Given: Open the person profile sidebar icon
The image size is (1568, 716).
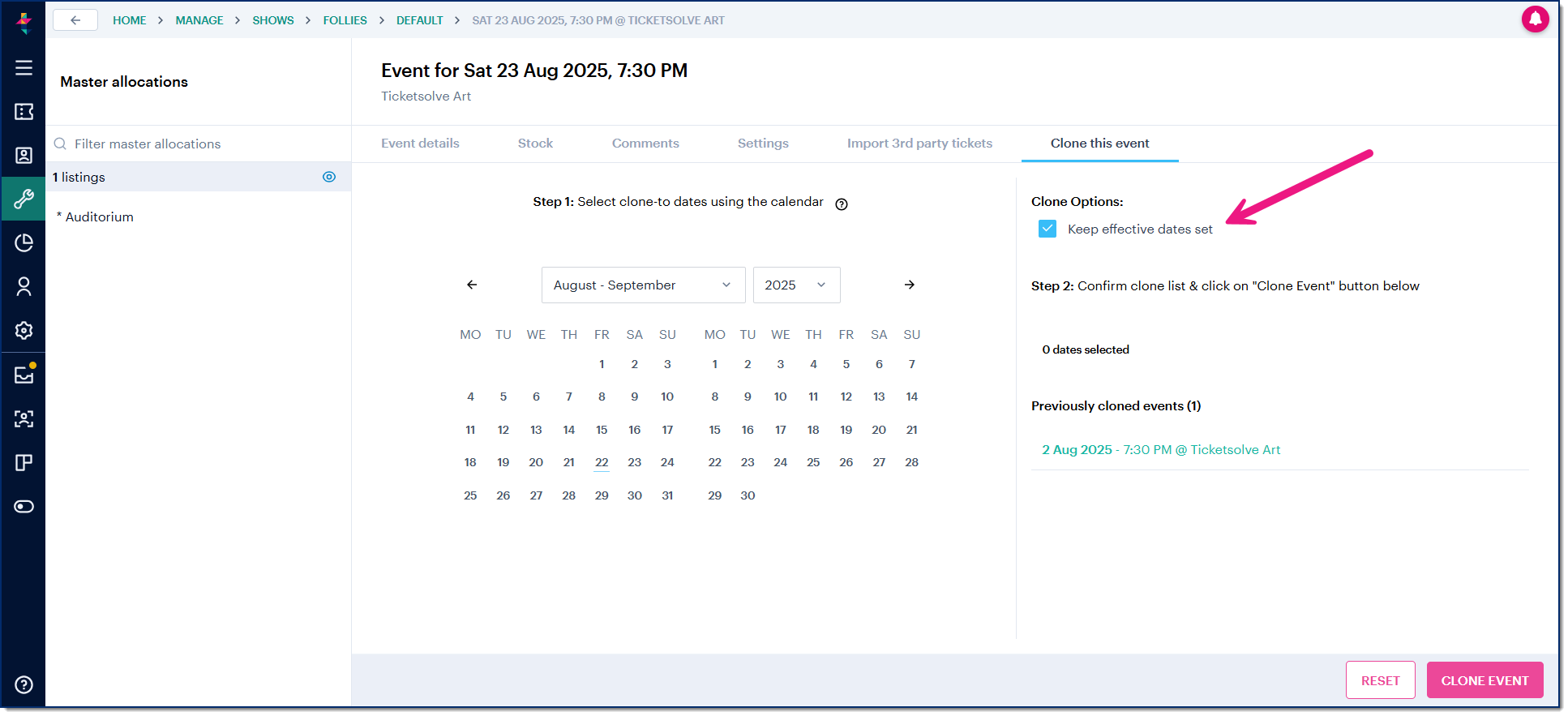Looking at the screenshot, I should (x=24, y=286).
